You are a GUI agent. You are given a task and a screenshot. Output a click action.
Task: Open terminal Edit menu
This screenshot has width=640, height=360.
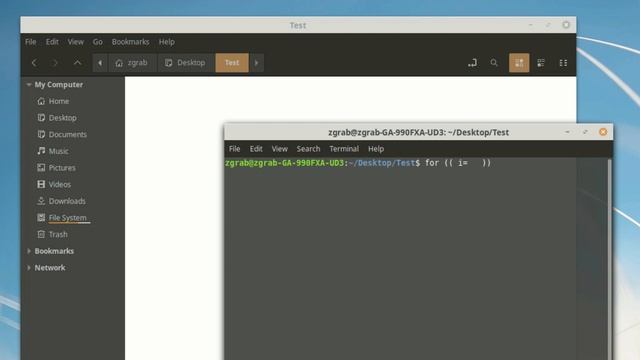(x=256, y=149)
